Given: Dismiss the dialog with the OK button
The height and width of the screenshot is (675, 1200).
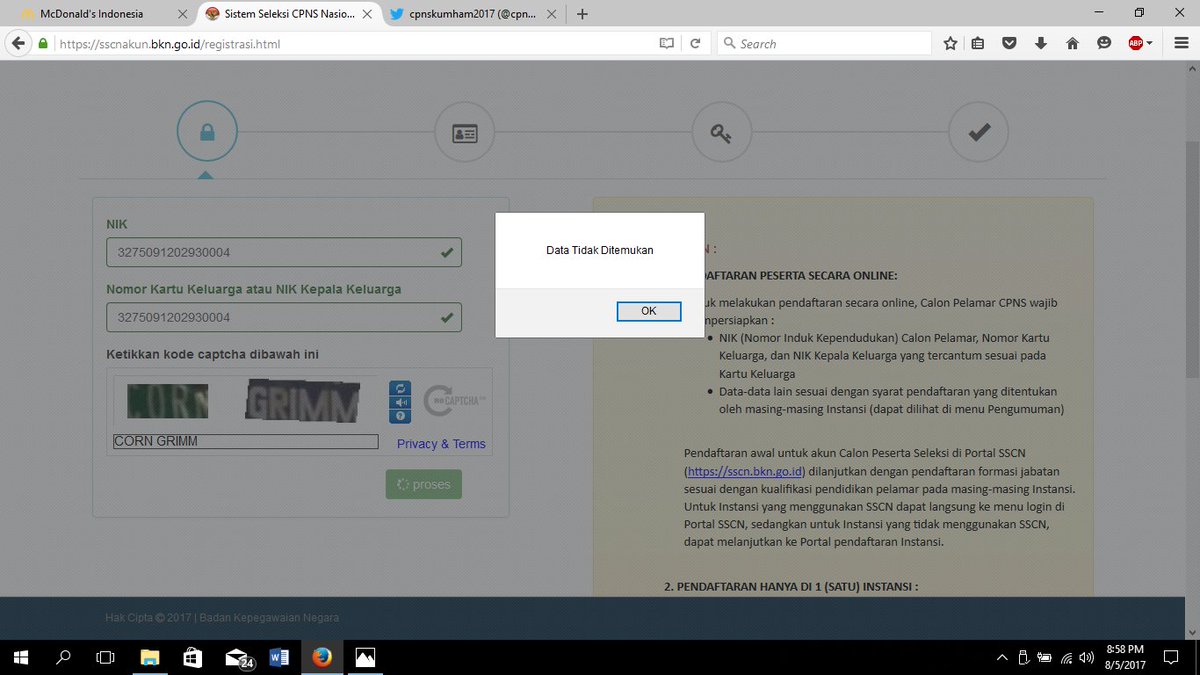Looking at the screenshot, I should coord(649,311).
